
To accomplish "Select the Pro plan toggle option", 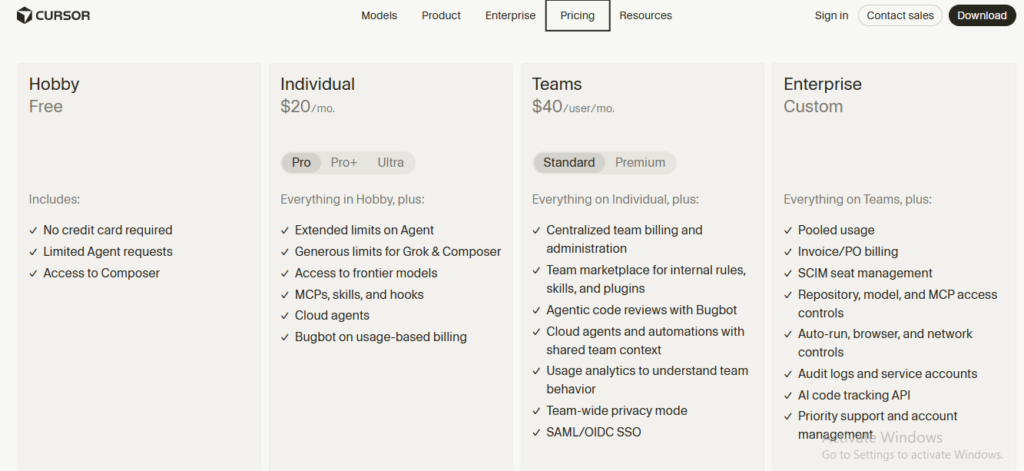I will (301, 163).
